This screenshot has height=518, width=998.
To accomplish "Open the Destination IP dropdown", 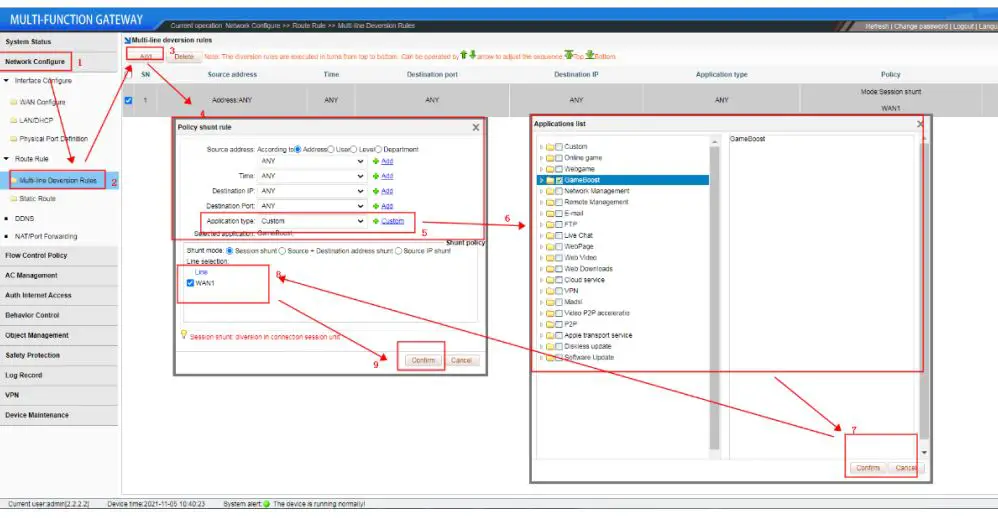I will (x=312, y=191).
